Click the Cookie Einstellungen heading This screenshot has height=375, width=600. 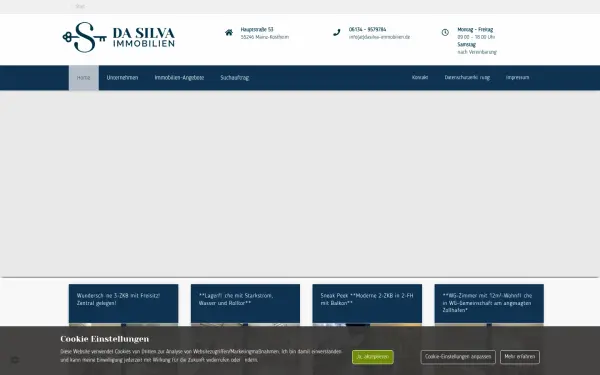[x=104, y=339]
